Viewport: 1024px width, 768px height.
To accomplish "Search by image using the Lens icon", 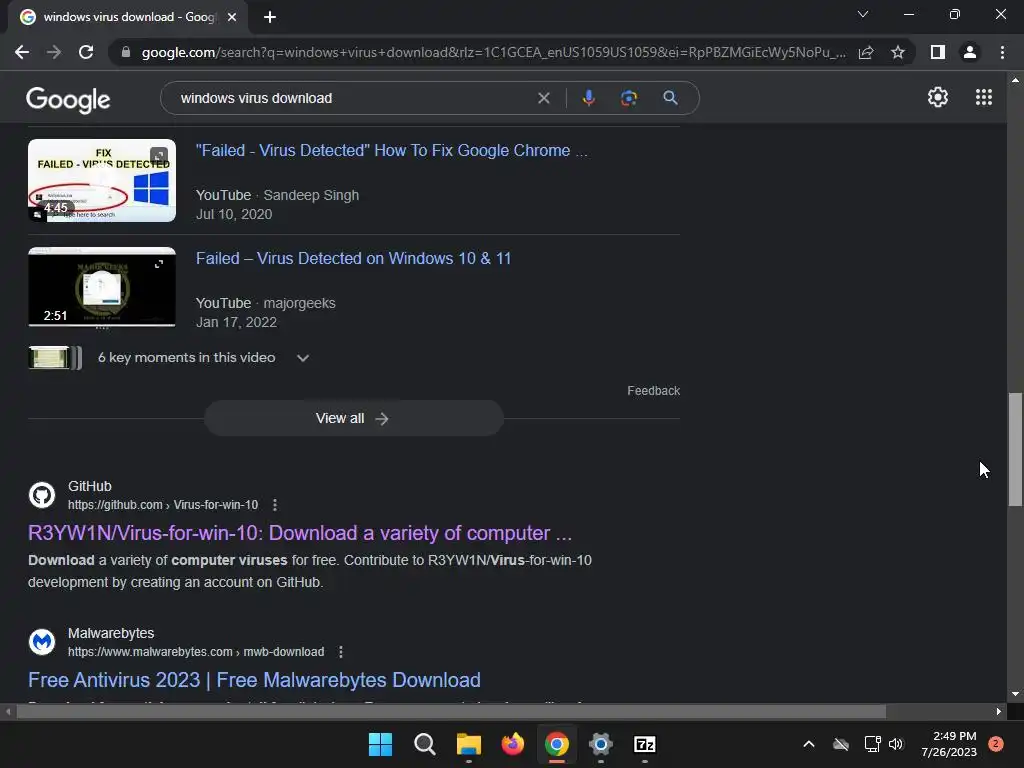I will tap(629, 98).
